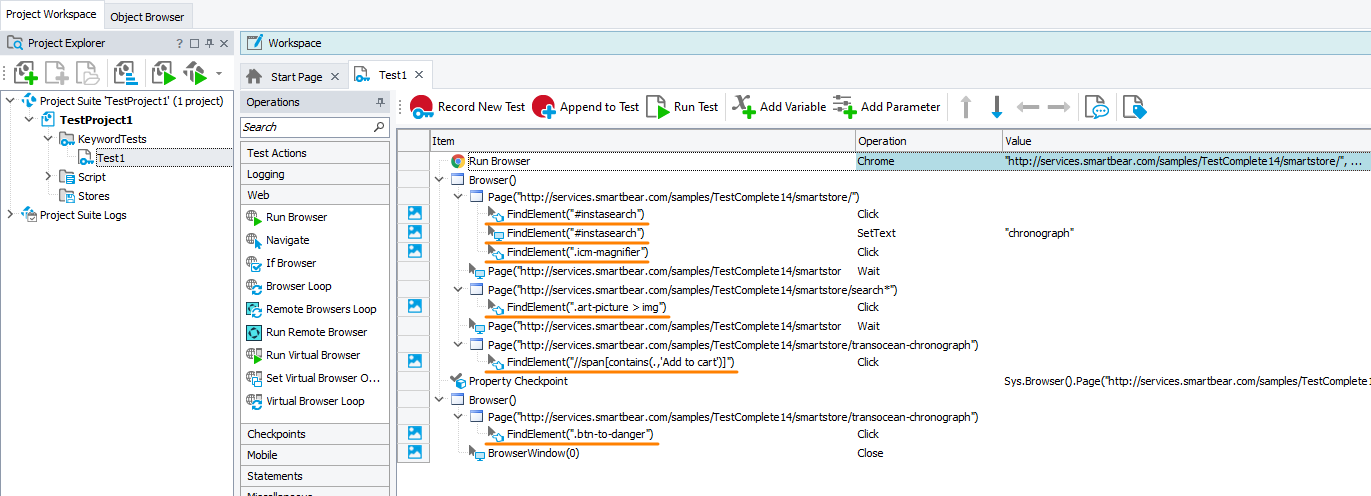This screenshot has height=496, width=1371.
Task: Switch to the Object Browser tab
Action: click(147, 17)
